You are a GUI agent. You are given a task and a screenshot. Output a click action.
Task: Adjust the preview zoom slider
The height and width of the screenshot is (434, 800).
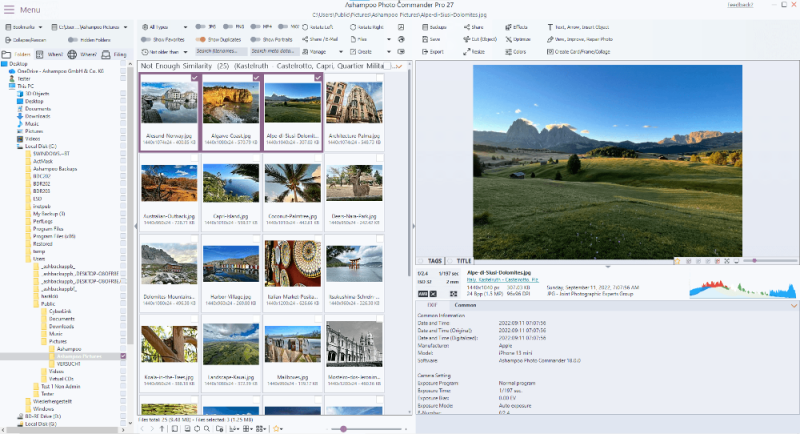point(754,261)
